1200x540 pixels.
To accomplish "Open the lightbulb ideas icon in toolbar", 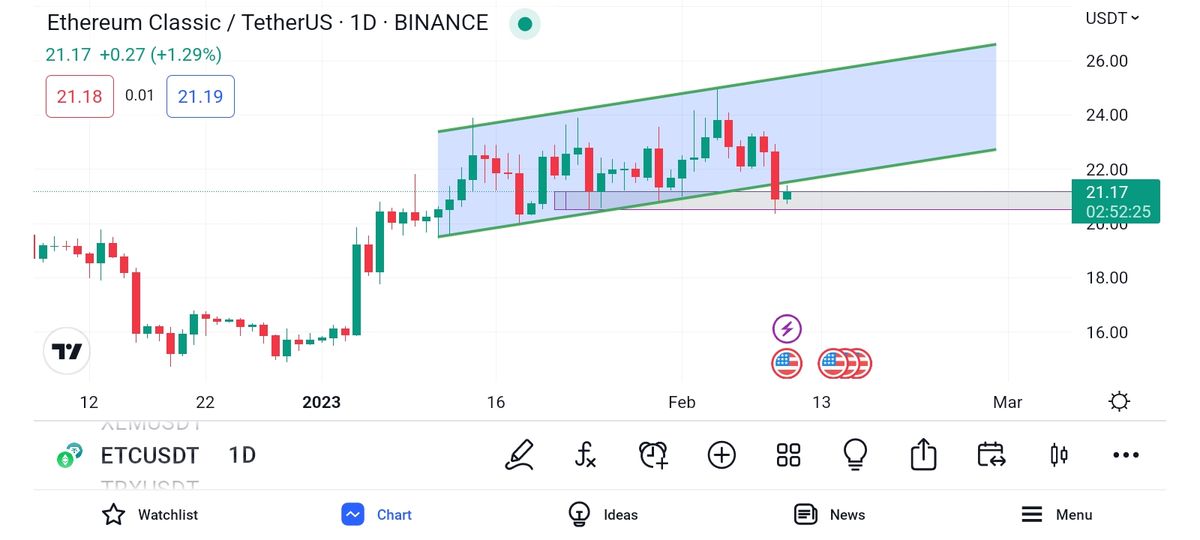I will [x=855, y=455].
